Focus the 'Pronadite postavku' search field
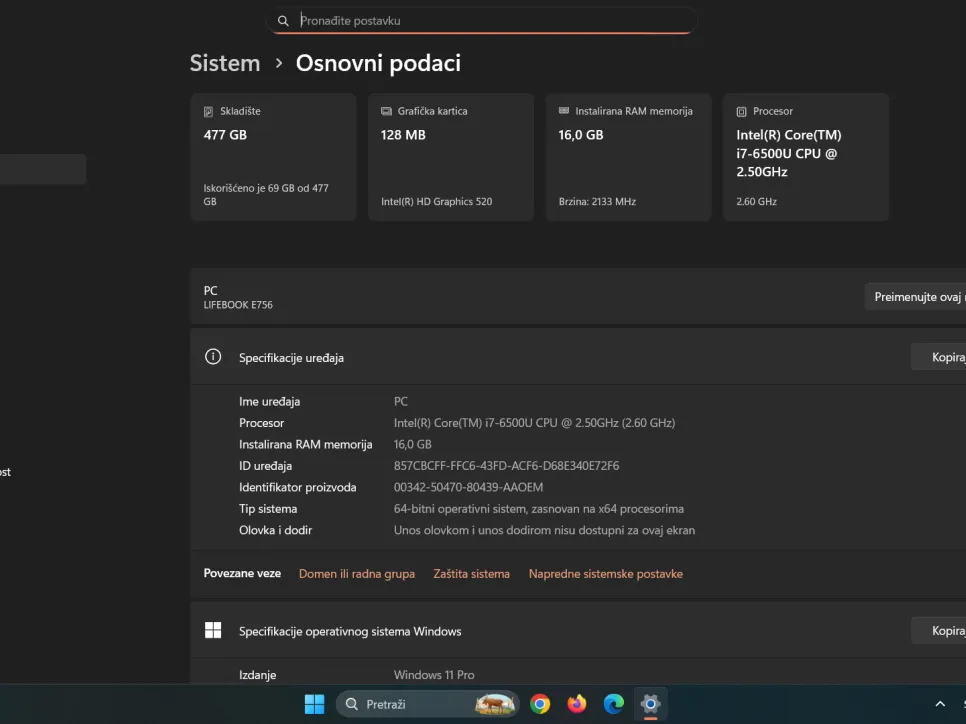The width and height of the screenshot is (966, 724). coord(482,20)
